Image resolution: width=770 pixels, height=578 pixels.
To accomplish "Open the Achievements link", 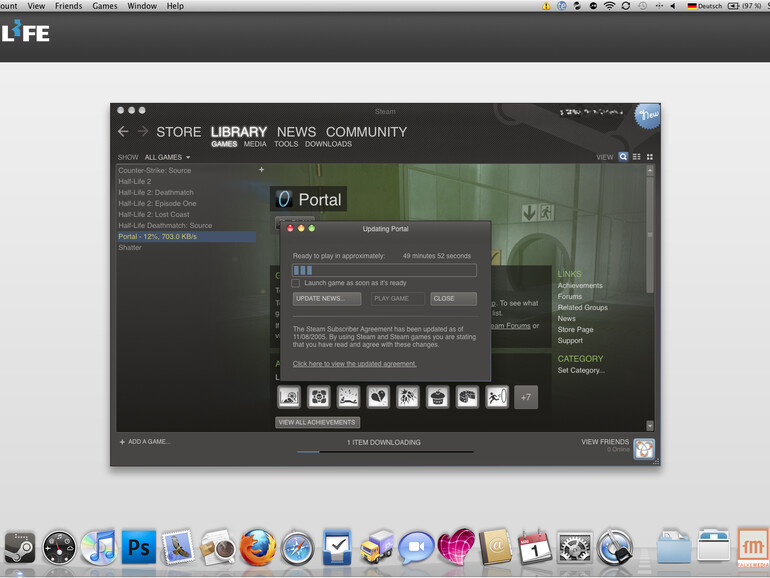I will (x=580, y=285).
